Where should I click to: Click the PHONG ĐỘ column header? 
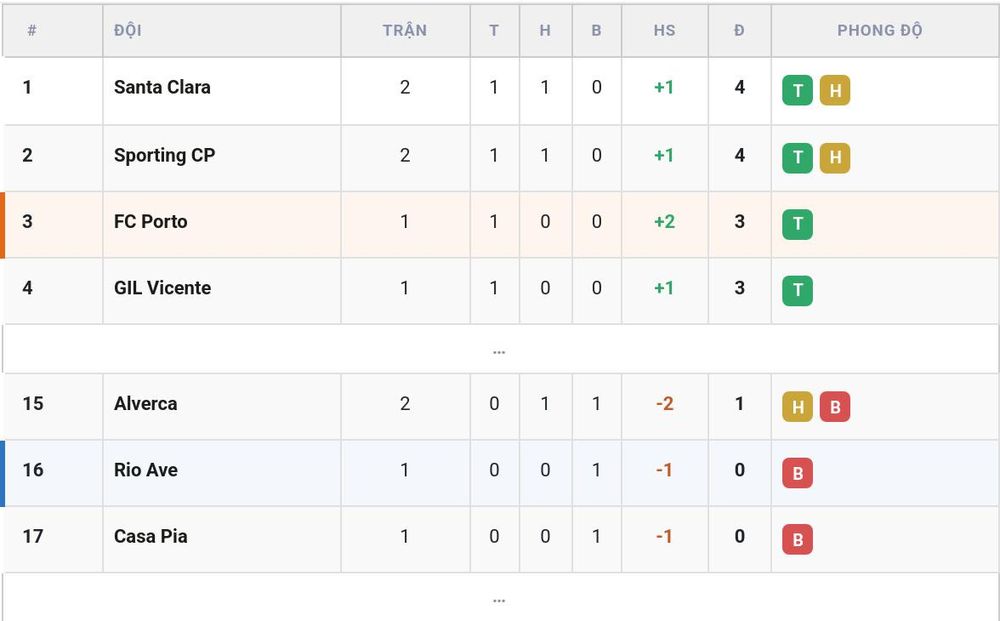pyautogui.click(x=879, y=30)
